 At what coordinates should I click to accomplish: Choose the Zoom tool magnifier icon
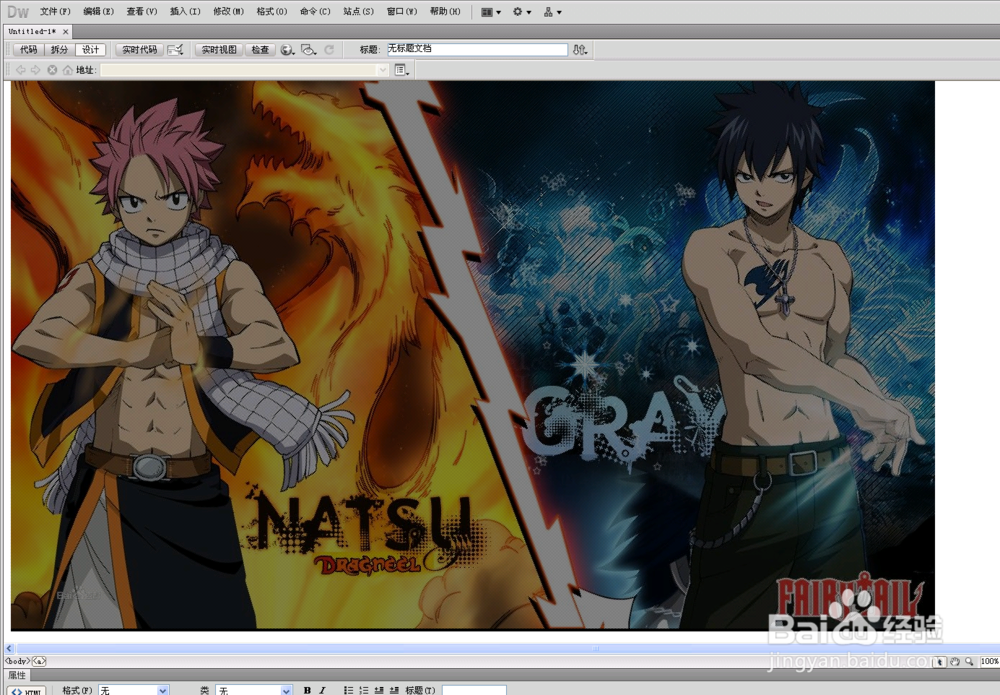point(969,662)
